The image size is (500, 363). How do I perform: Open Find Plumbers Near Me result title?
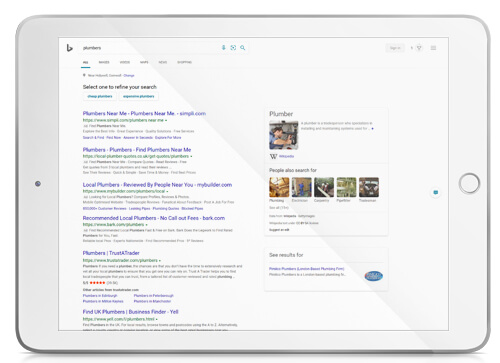[x=137, y=150]
